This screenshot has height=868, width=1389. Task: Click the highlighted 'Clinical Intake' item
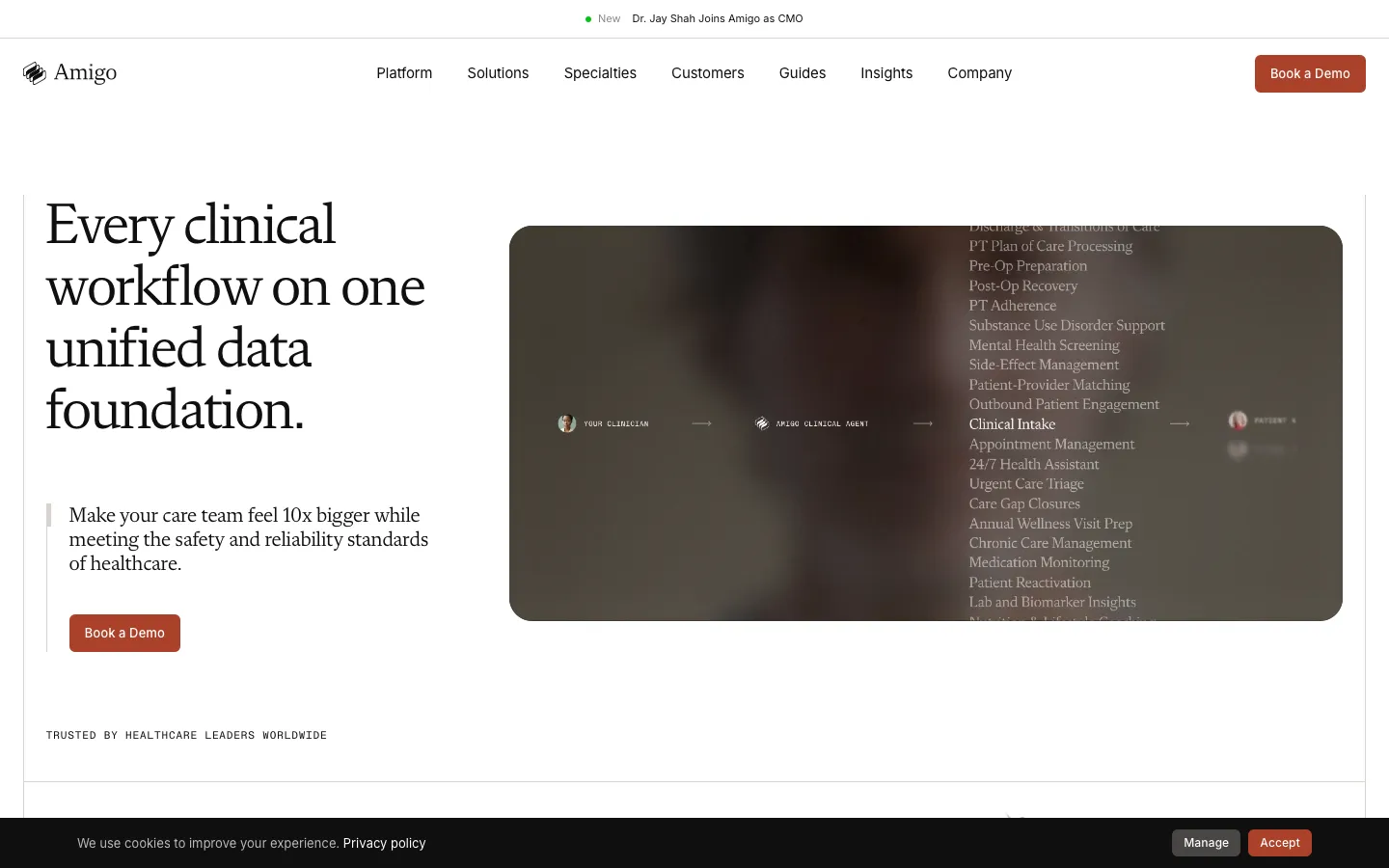click(x=1012, y=424)
